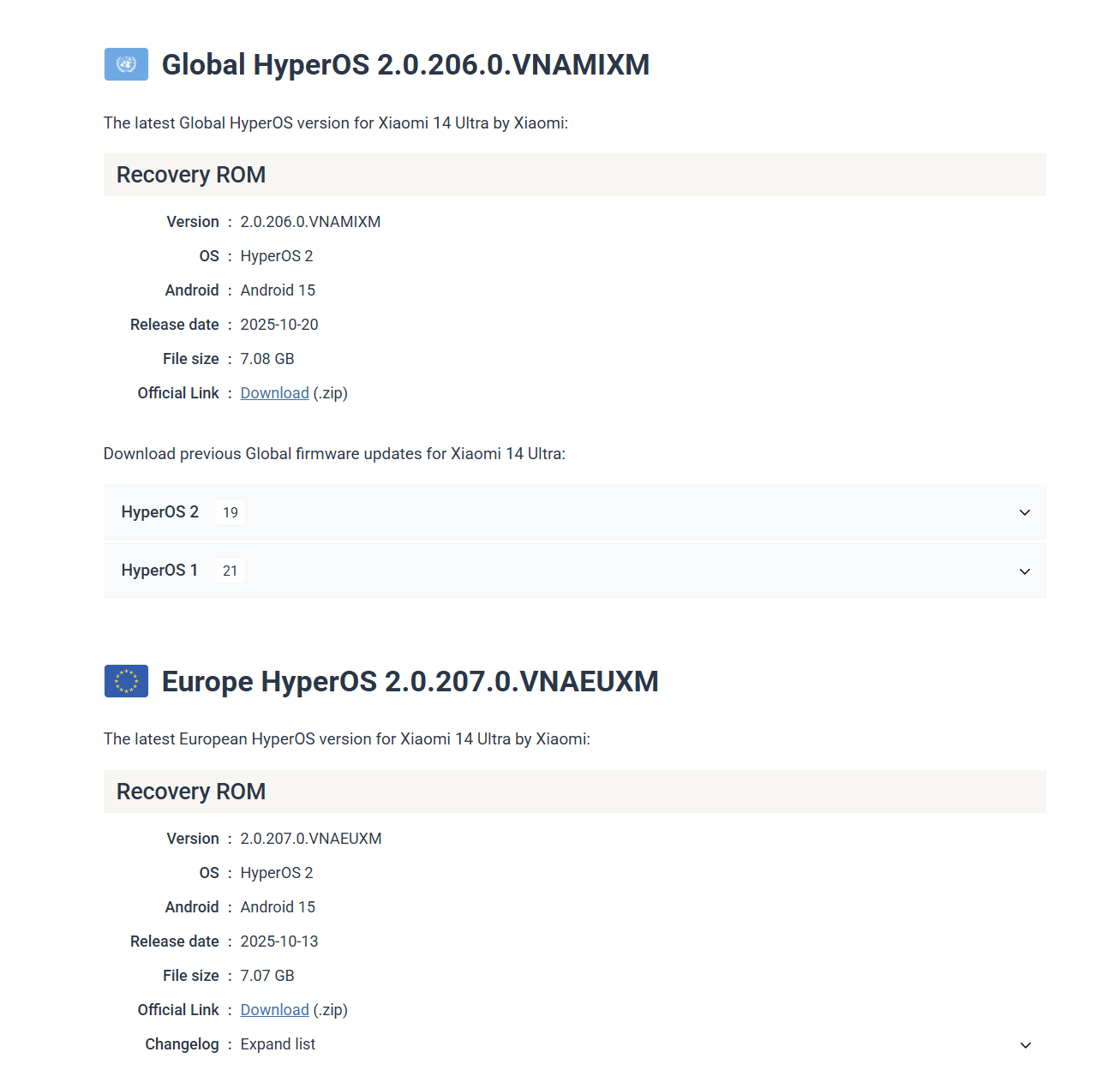The width and height of the screenshot is (1120, 1070).
Task: Expand the HyperOS 1 previous firmware list
Action: (x=160, y=571)
